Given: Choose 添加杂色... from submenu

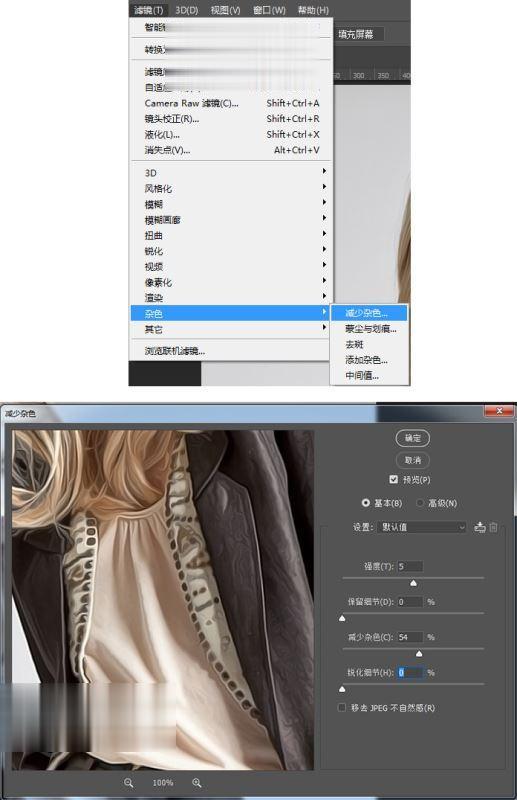Looking at the screenshot, I should [x=370, y=360].
